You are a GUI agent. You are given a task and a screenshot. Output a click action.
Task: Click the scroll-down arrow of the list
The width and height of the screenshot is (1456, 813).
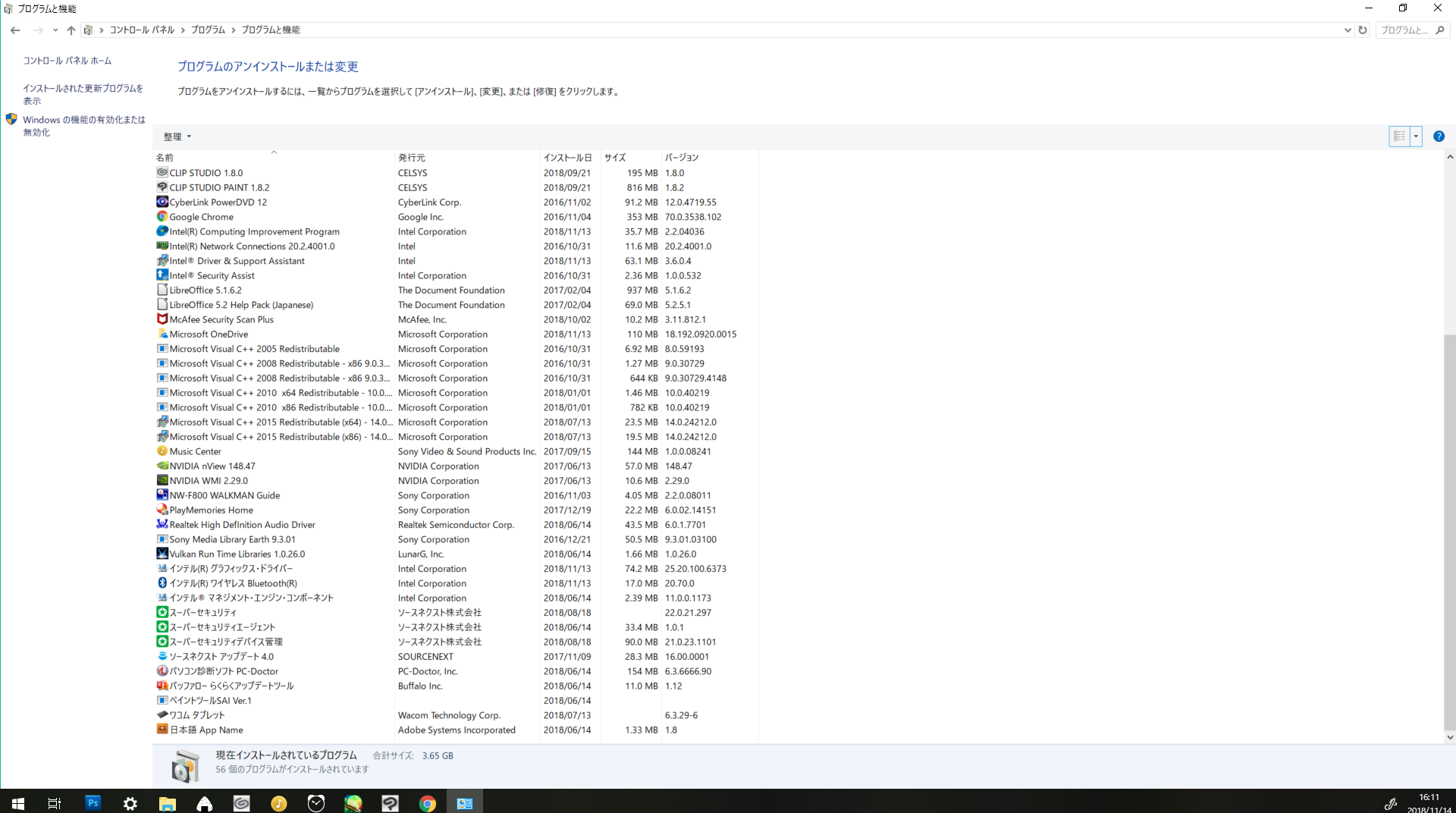point(1450,737)
